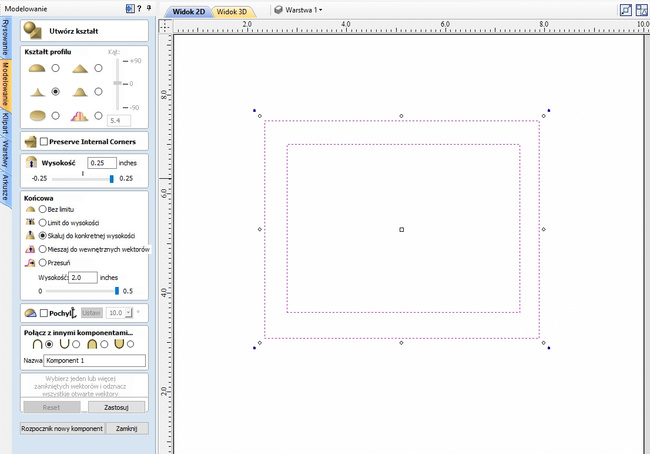The width and height of the screenshot is (650, 454).
Task: Click the Reset button
Action: [x=51, y=408]
